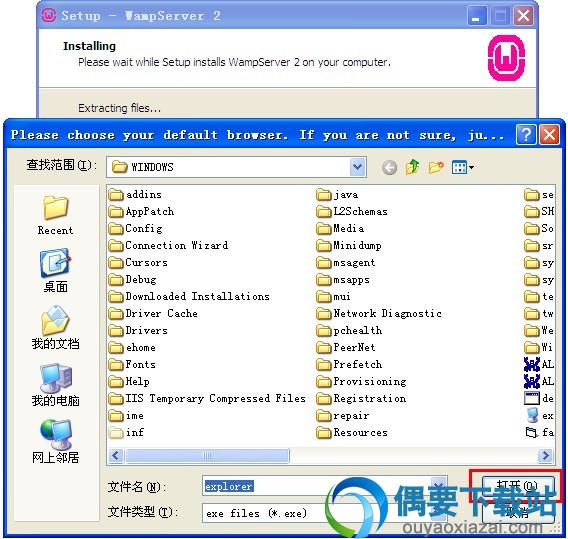Create a new folder

pyautogui.click(x=436, y=167)
